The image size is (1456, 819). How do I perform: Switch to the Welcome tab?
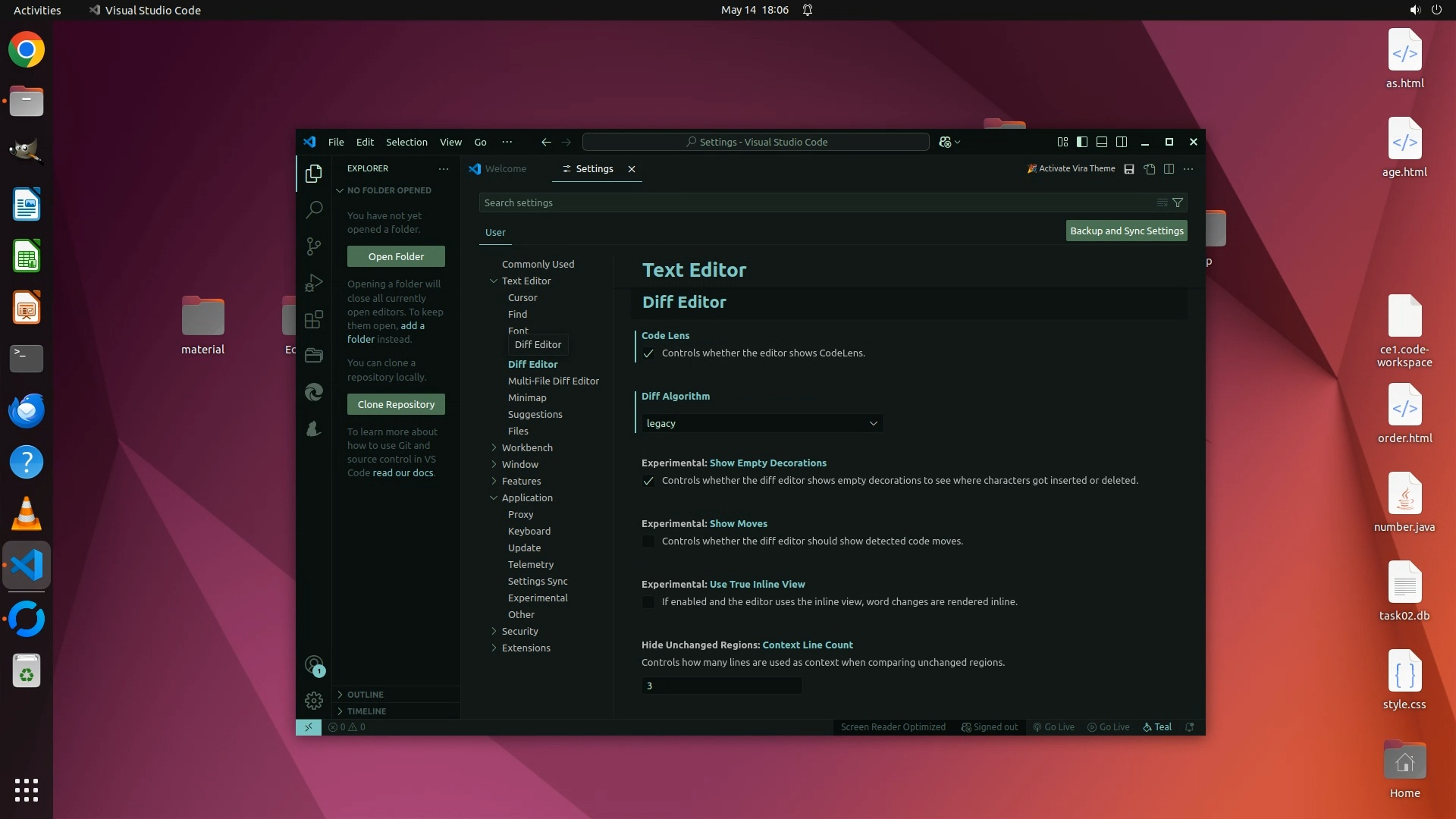505,169
